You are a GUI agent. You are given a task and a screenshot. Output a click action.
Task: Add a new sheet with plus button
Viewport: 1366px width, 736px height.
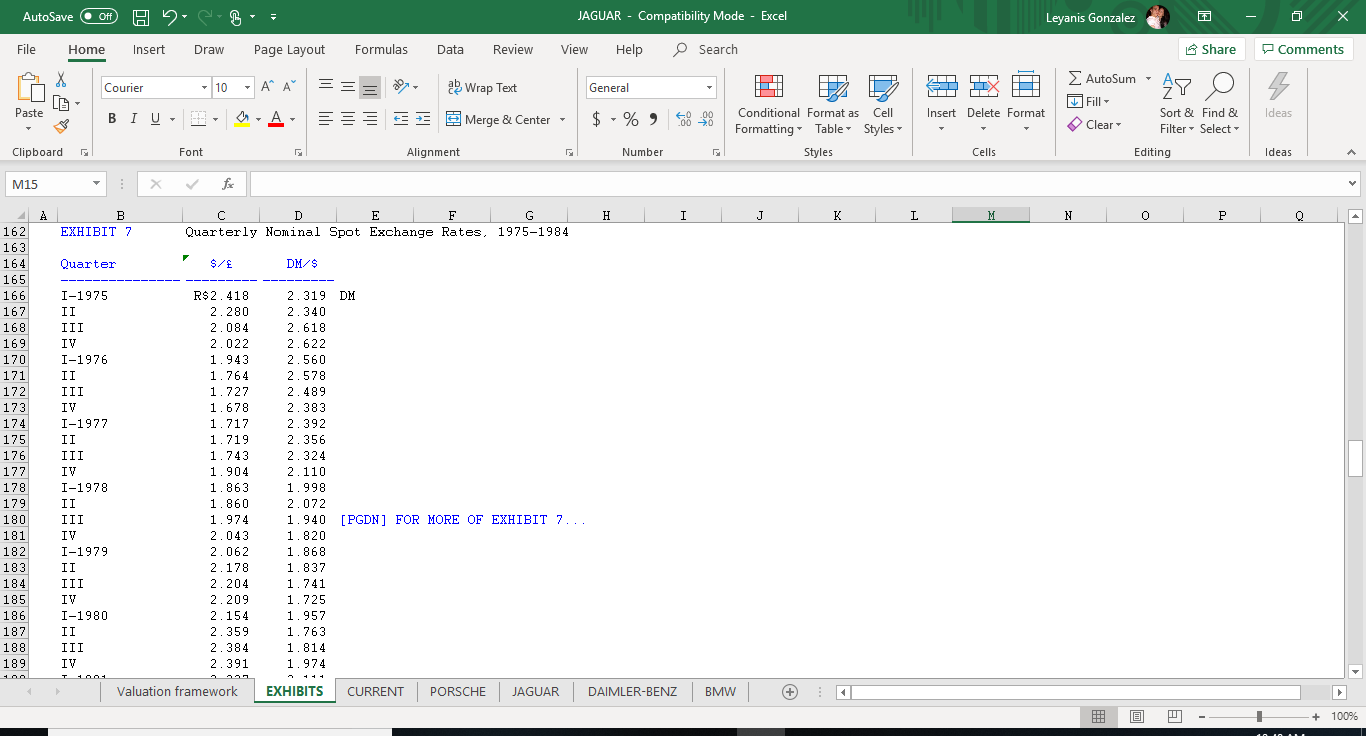pyautogui.click(x=790, y=691)
